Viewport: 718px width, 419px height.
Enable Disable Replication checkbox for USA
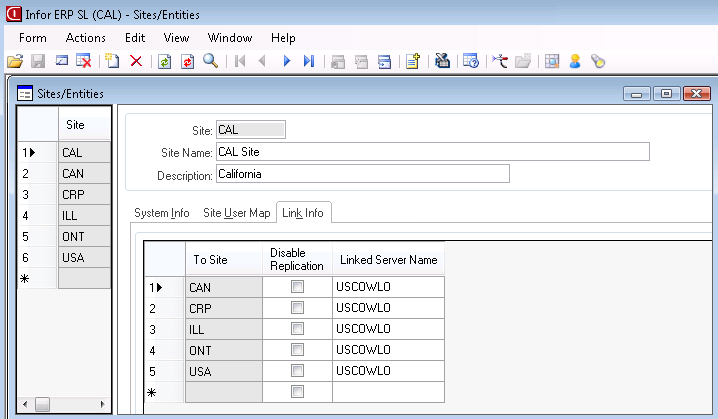[x=297, y=371]
